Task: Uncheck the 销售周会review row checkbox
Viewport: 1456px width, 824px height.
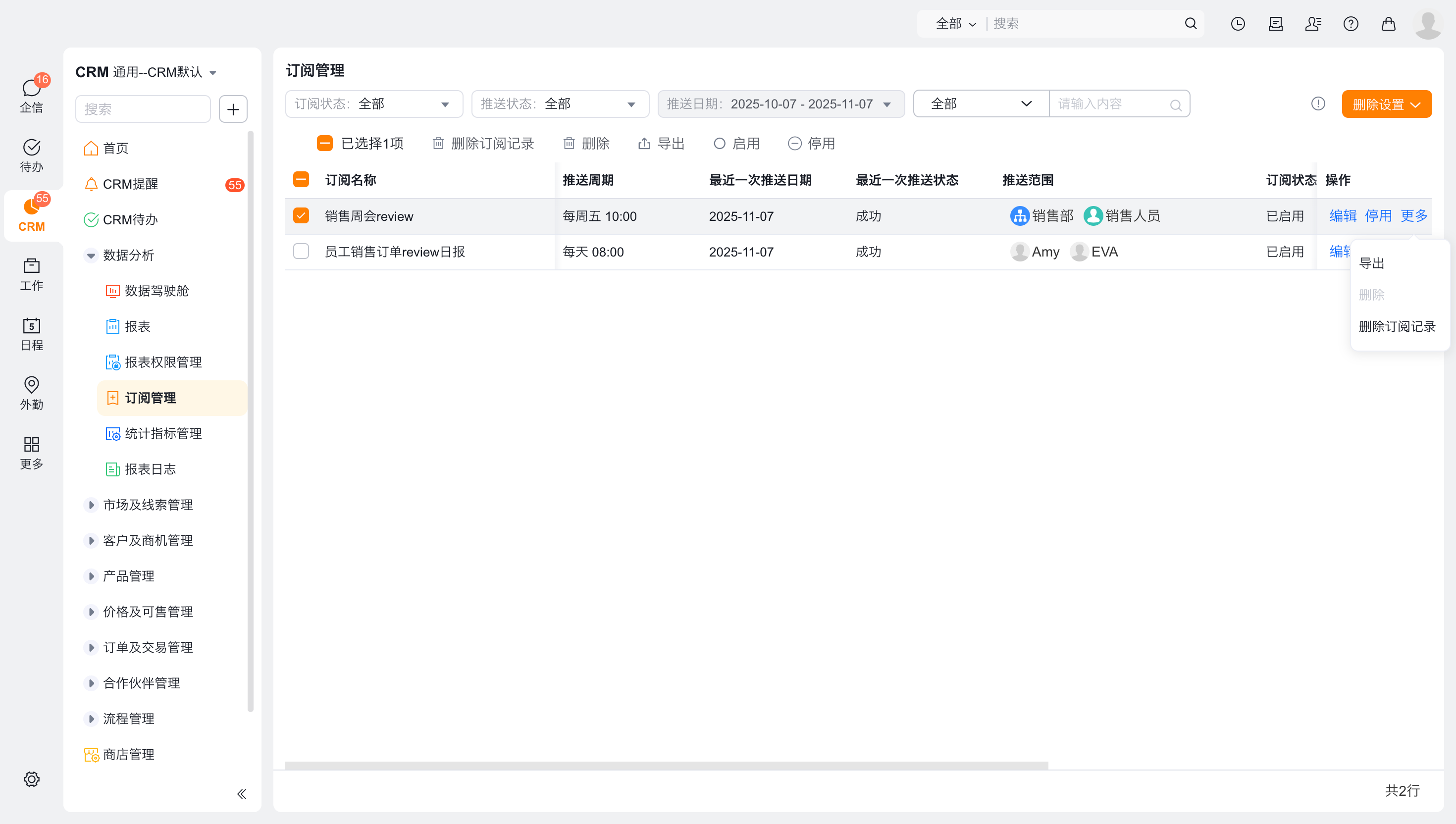Action: pyautogui.click(x=301, y=215)
